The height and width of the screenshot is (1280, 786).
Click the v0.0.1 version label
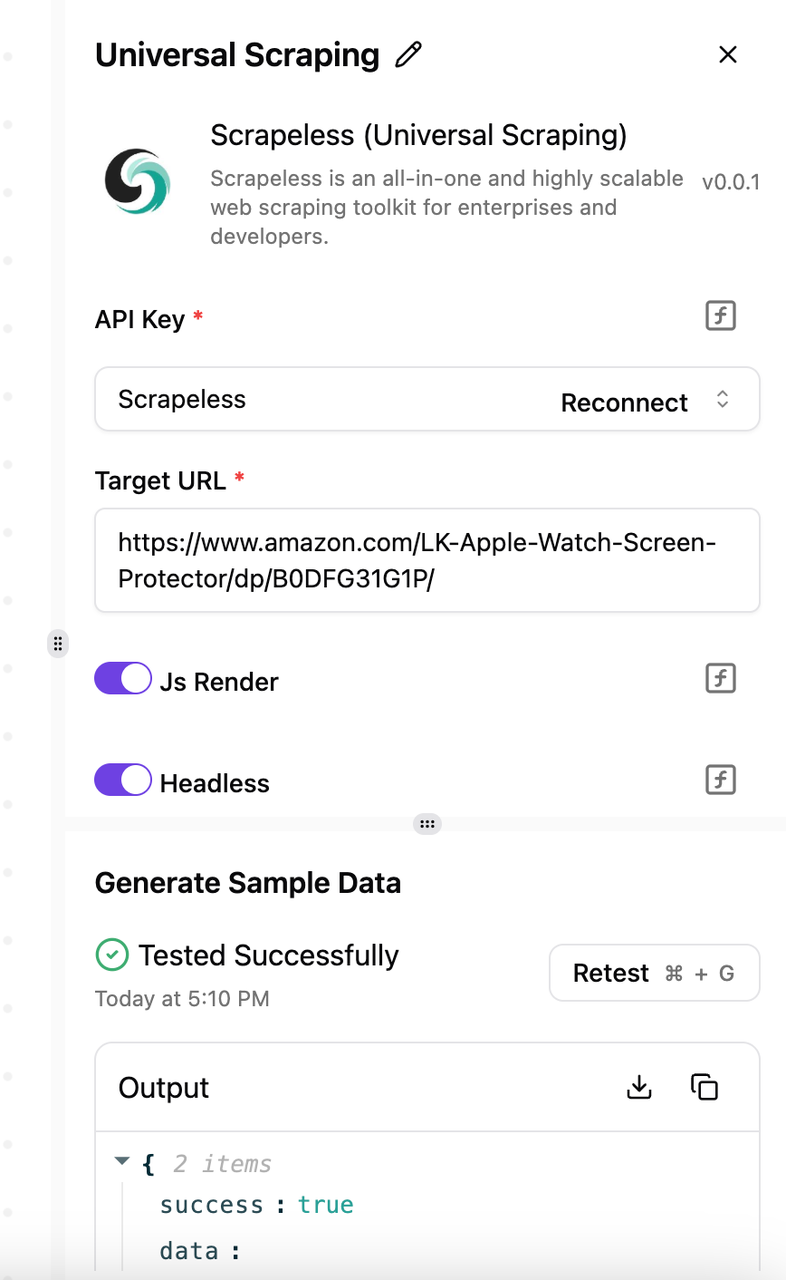(731, 182)
